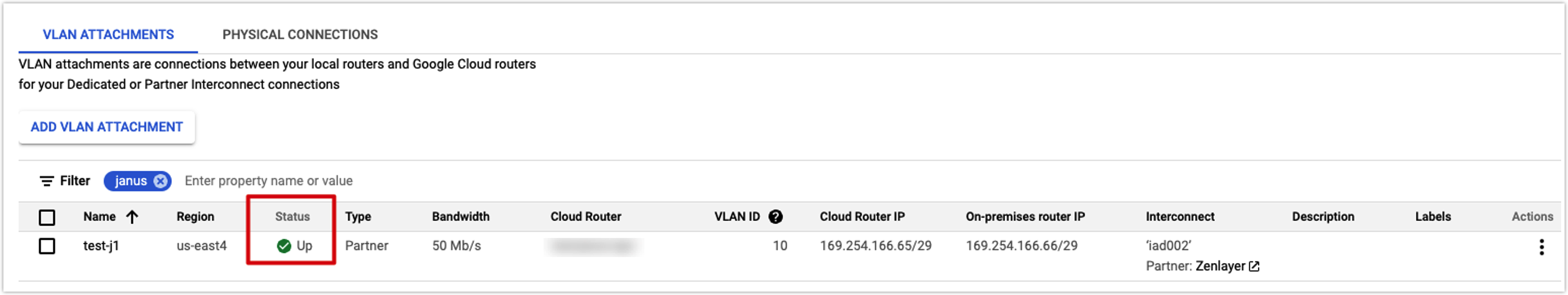Open test-j1 row actions kebab menu
This screenshot has width=1568, height=295.
tap(1541, 247)
